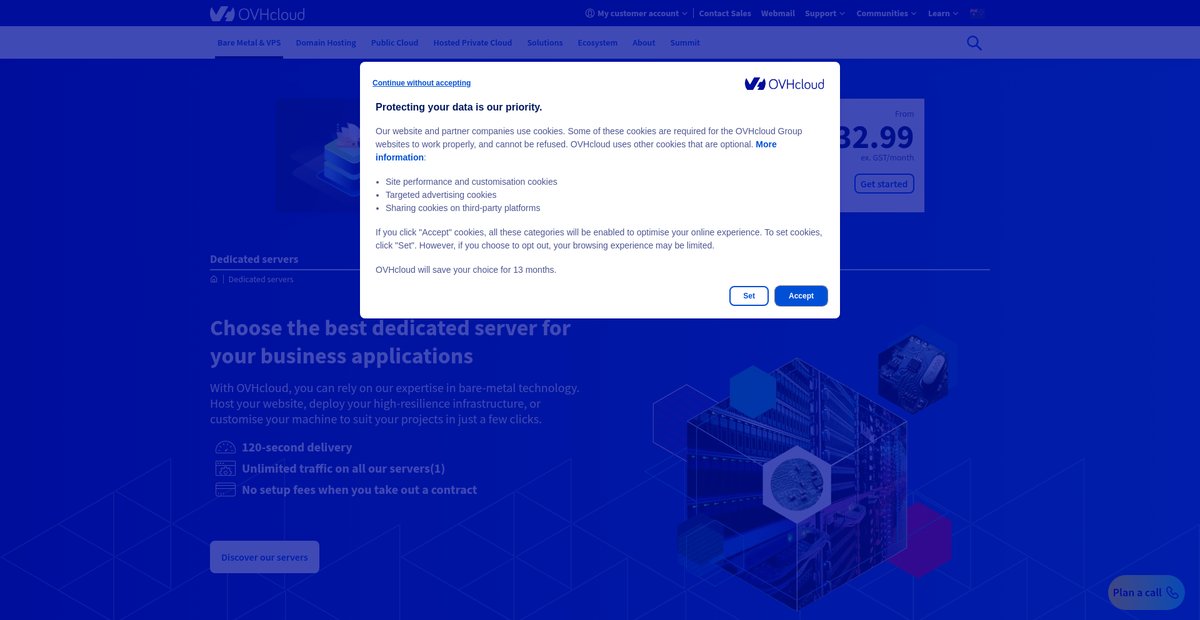
Task: Open the About menu item
Action: click(x=644, y=43)
